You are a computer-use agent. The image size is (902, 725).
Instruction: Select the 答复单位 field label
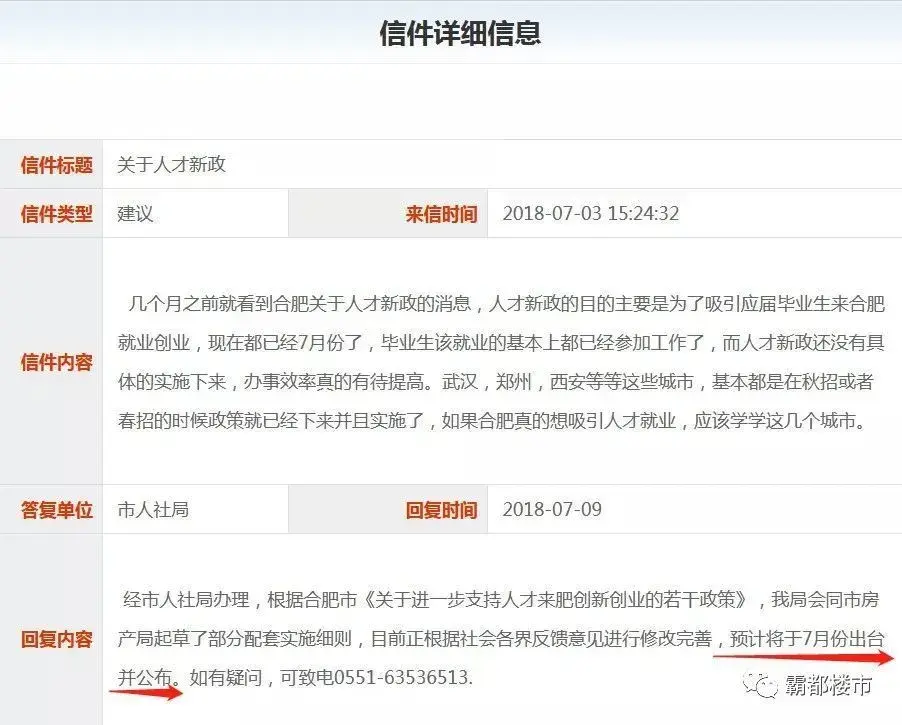click(x=57, y=510)
